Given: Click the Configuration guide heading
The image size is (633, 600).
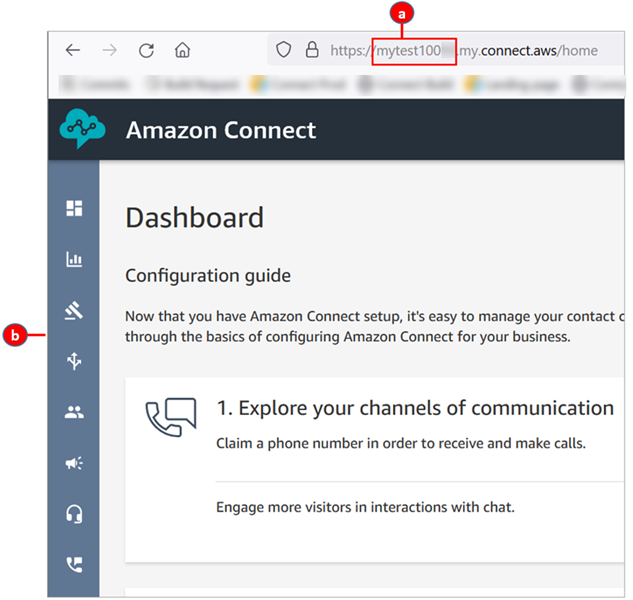Looking at the screenshot, I should [x=208, y=276].
